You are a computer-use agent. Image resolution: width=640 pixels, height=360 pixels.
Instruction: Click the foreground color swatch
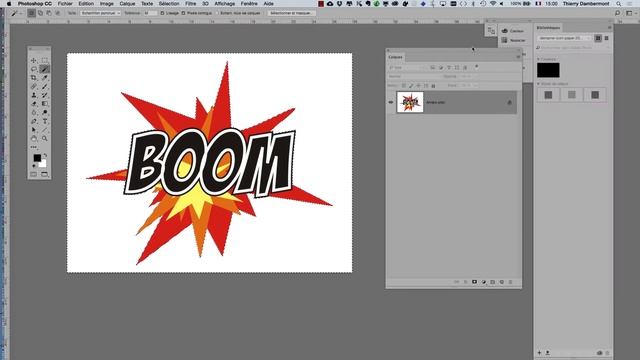click(x=37, y=158)
